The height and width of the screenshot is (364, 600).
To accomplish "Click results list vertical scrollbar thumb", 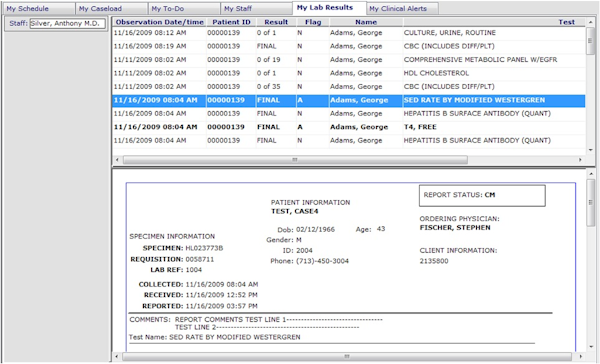I will pyautogui.click(x=590, y=41).
